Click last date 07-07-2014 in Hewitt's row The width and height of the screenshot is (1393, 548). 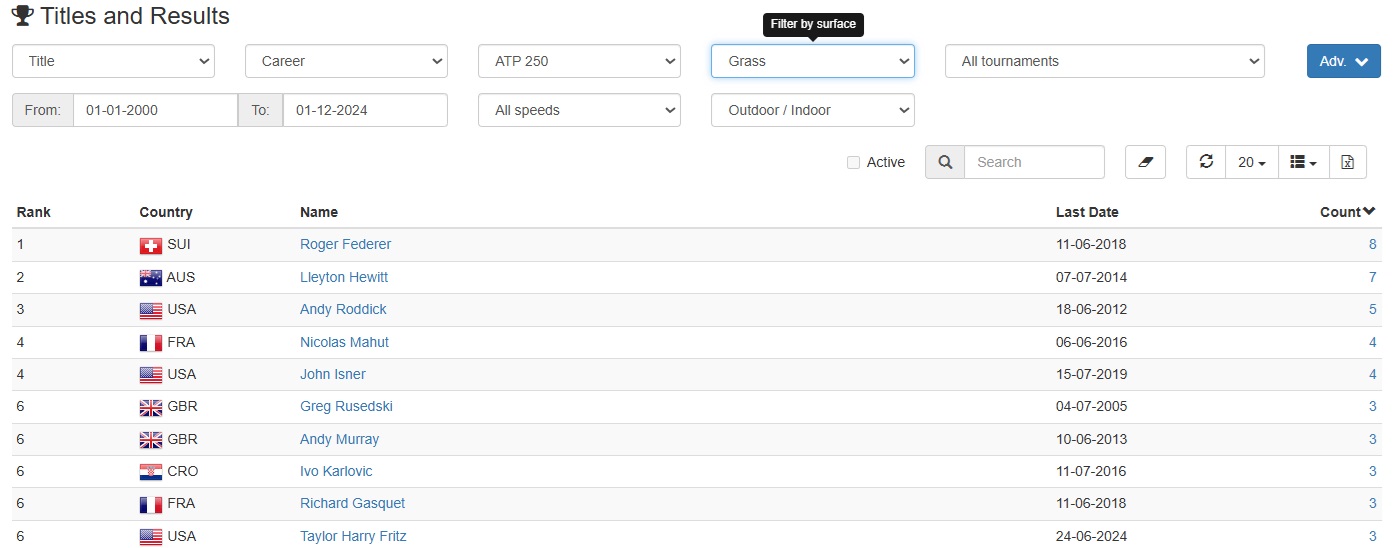point(1093,277)
